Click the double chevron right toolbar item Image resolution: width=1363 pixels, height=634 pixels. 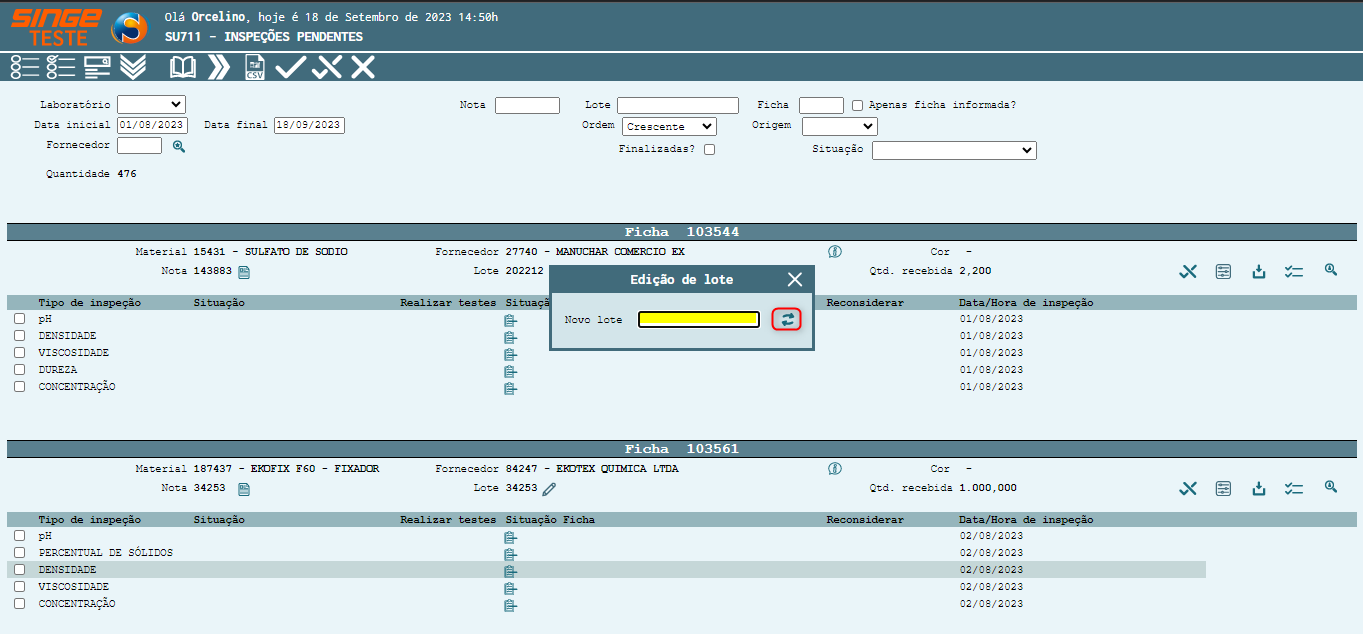tap(218, 67)
